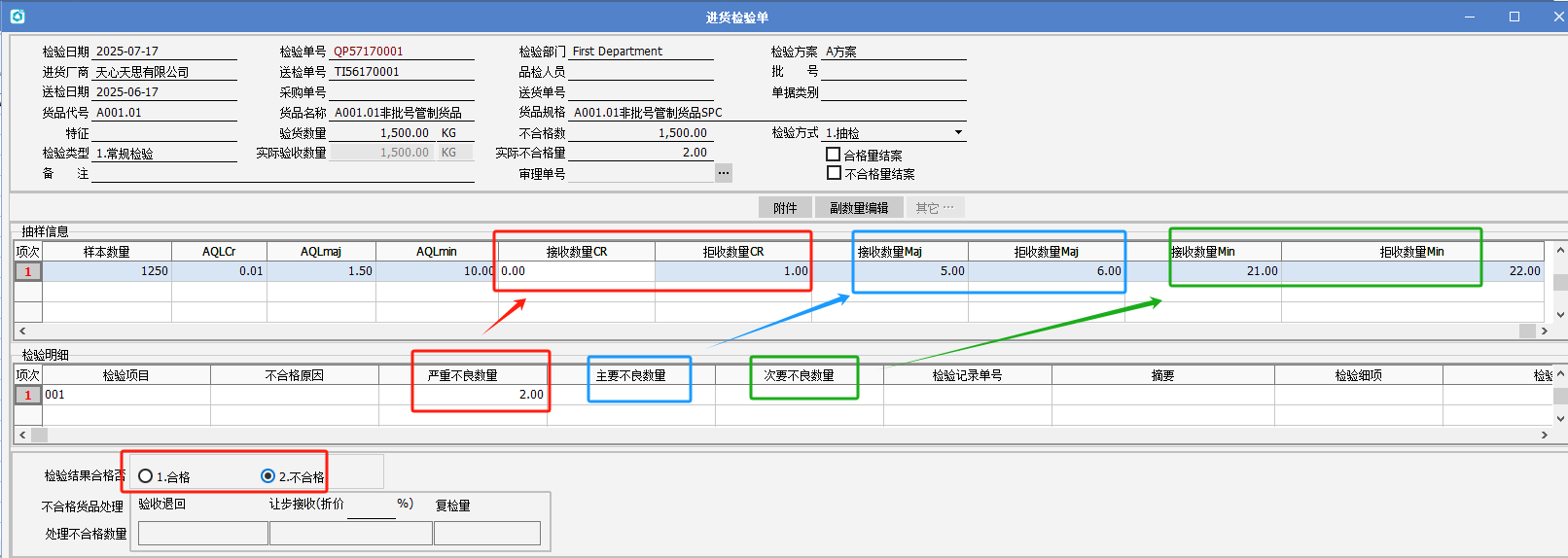1568x558 pixels.
Task: Click the 副数量编辑 button
Action: click(x=858, y=208)
